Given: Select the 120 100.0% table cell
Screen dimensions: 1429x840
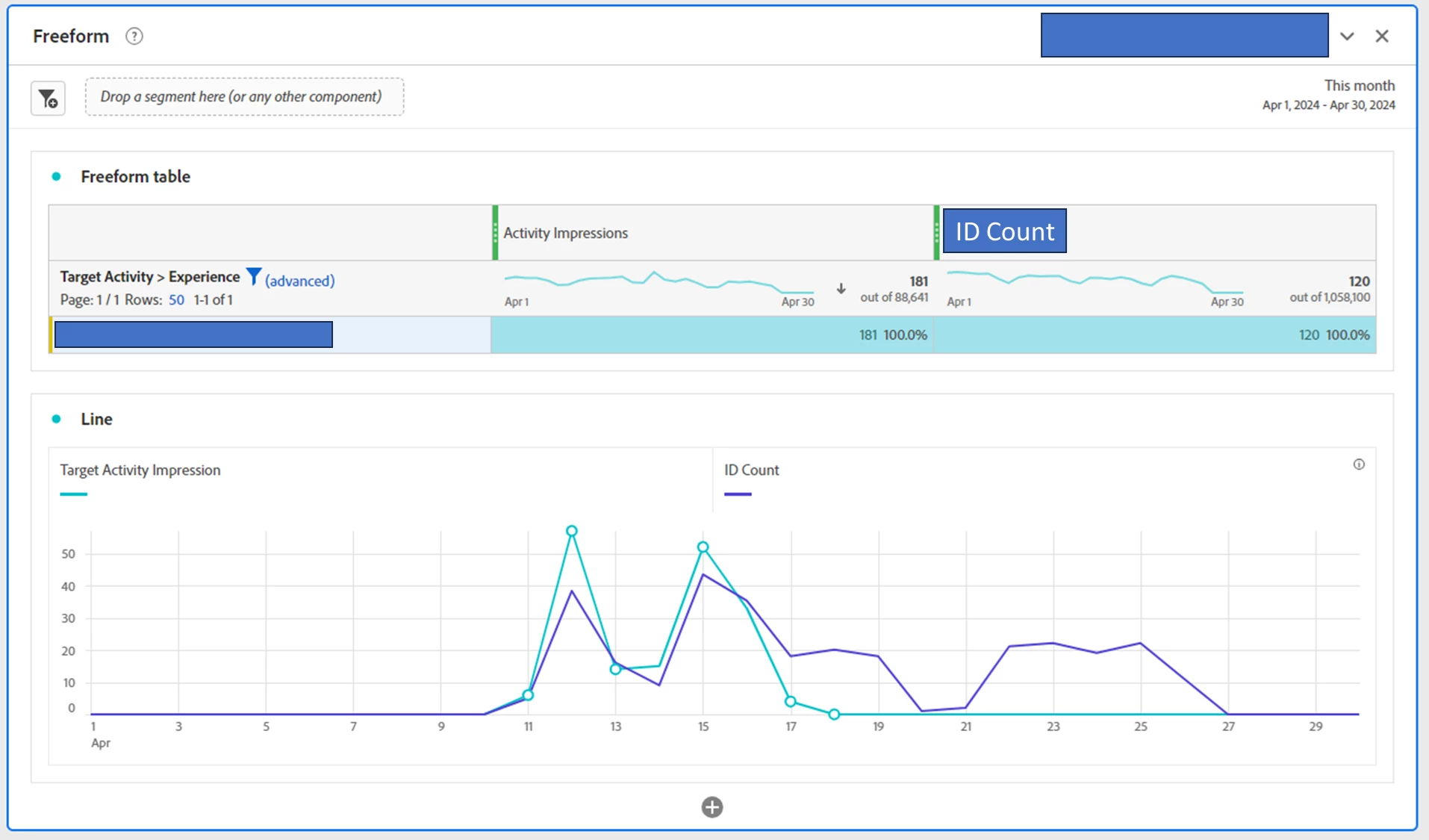Looking at the screenshot, I should (1155, 335).
